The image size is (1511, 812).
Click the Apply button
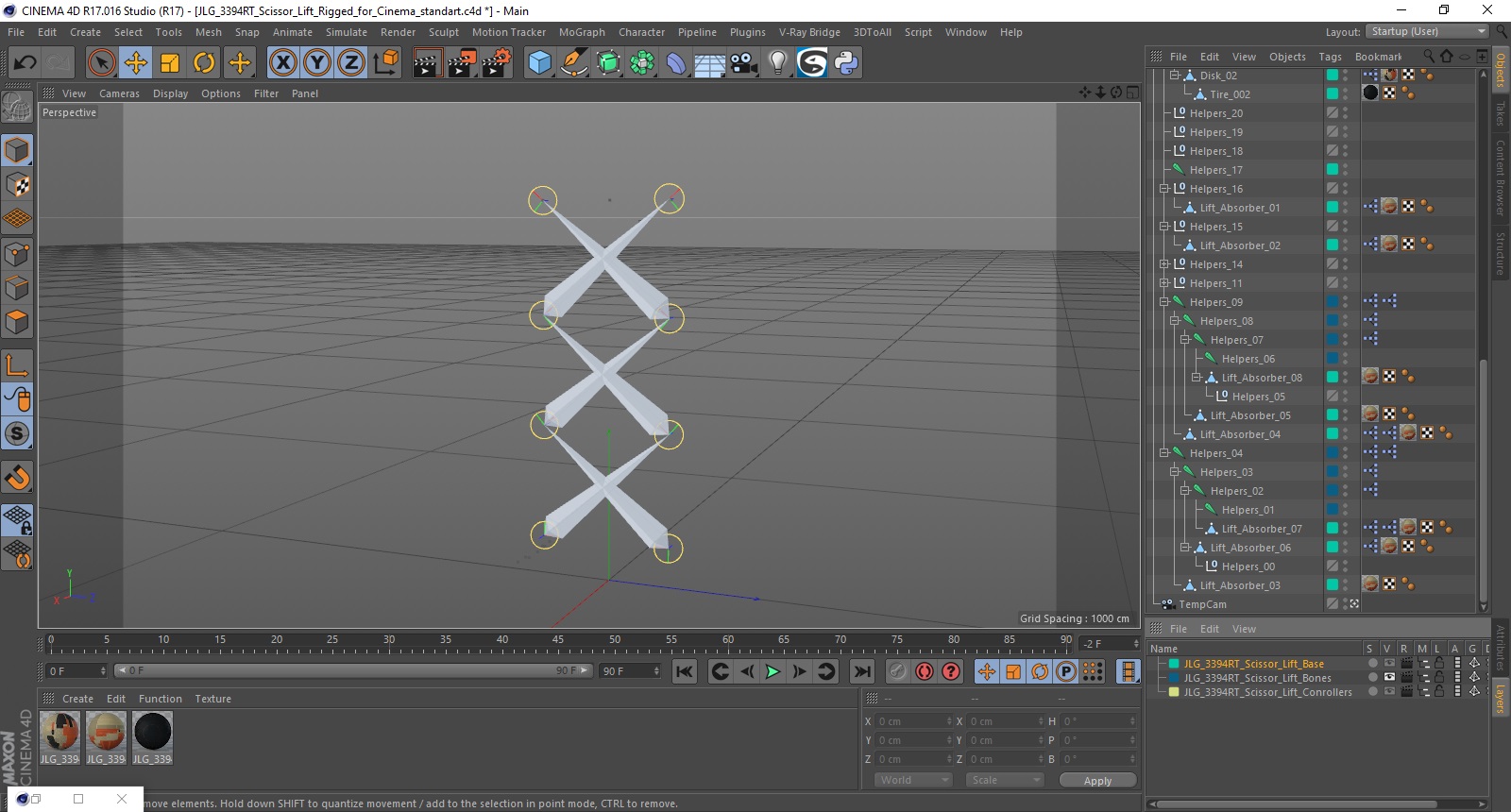point(1097,780)
